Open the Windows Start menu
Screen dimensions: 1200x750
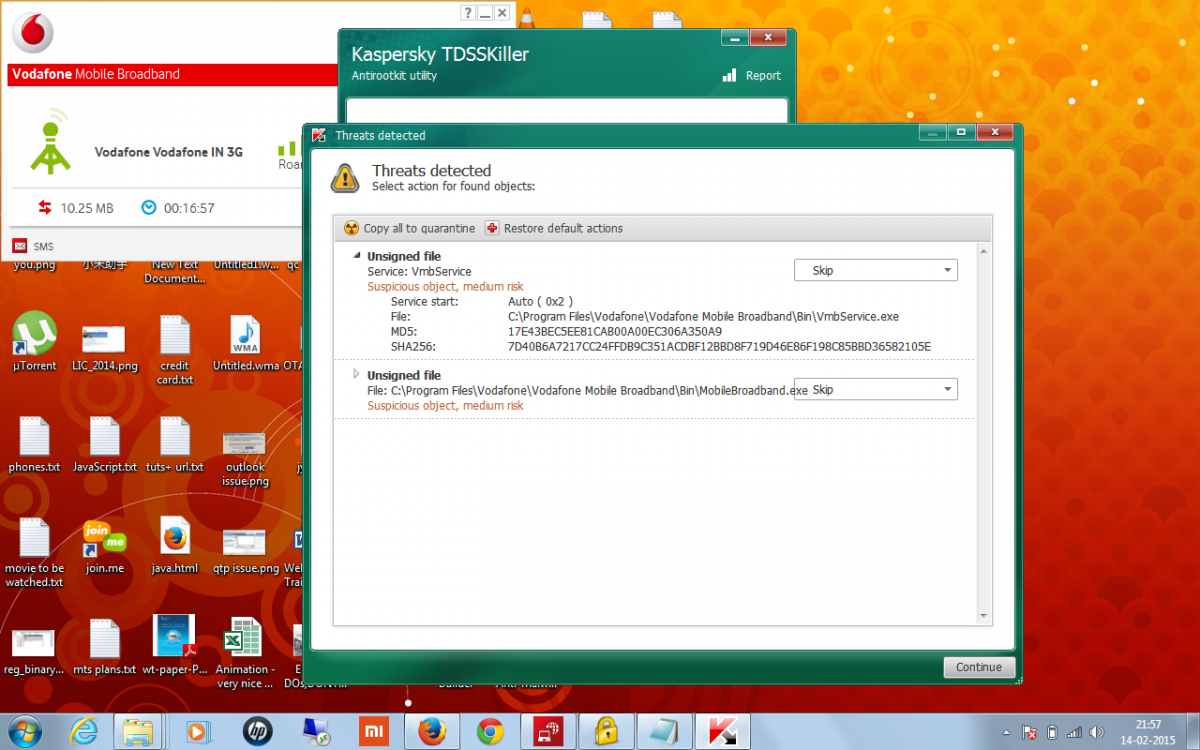point(24,731)
